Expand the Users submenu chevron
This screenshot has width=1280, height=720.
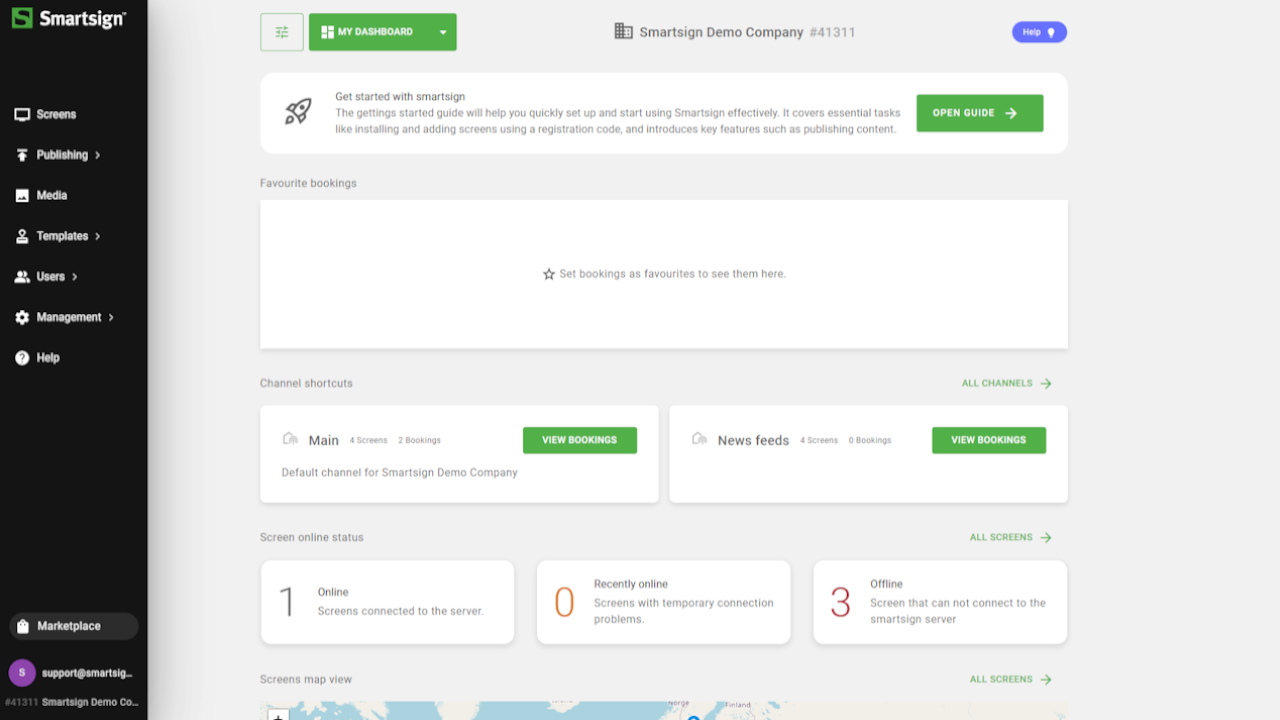tap(74, 277)
